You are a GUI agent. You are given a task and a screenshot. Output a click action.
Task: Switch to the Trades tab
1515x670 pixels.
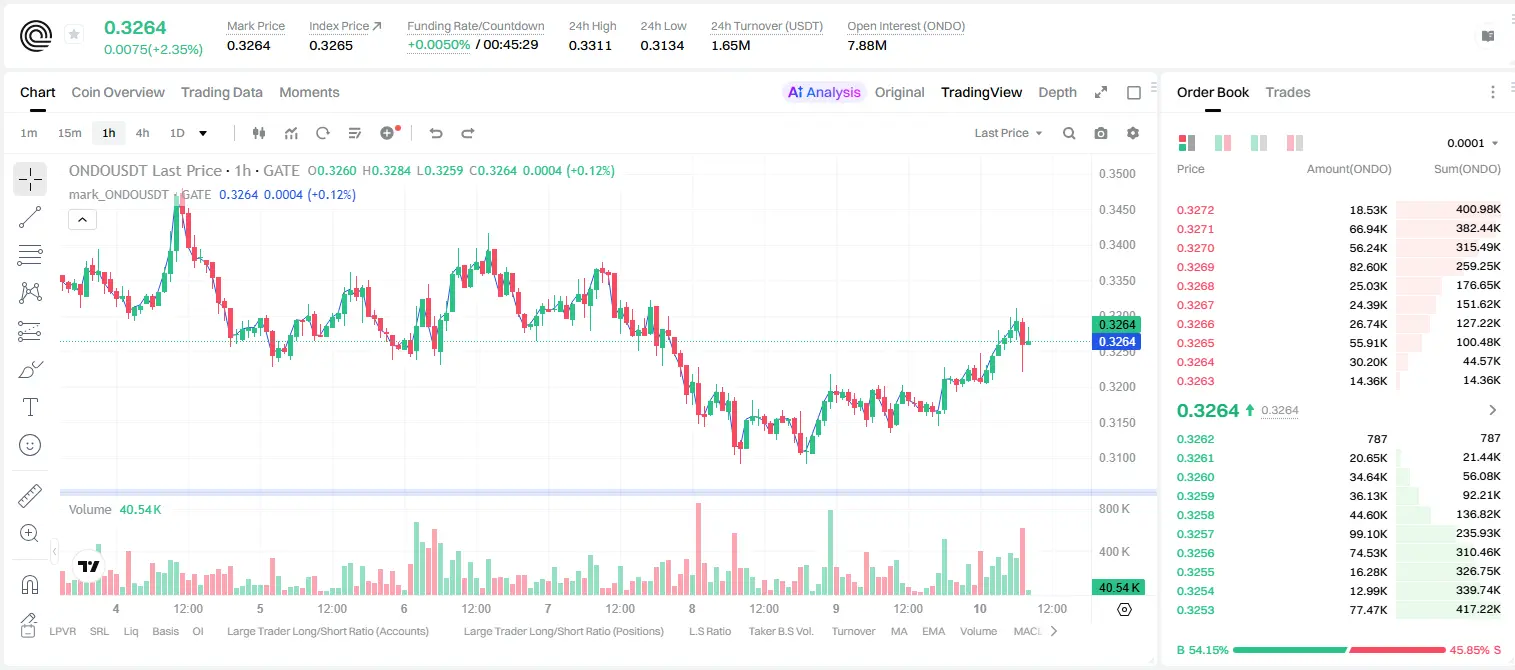[1288, 92]
